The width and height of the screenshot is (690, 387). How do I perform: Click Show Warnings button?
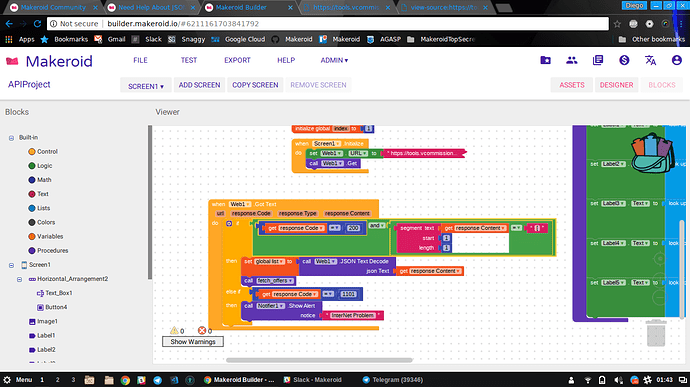(x=193, y=342)
